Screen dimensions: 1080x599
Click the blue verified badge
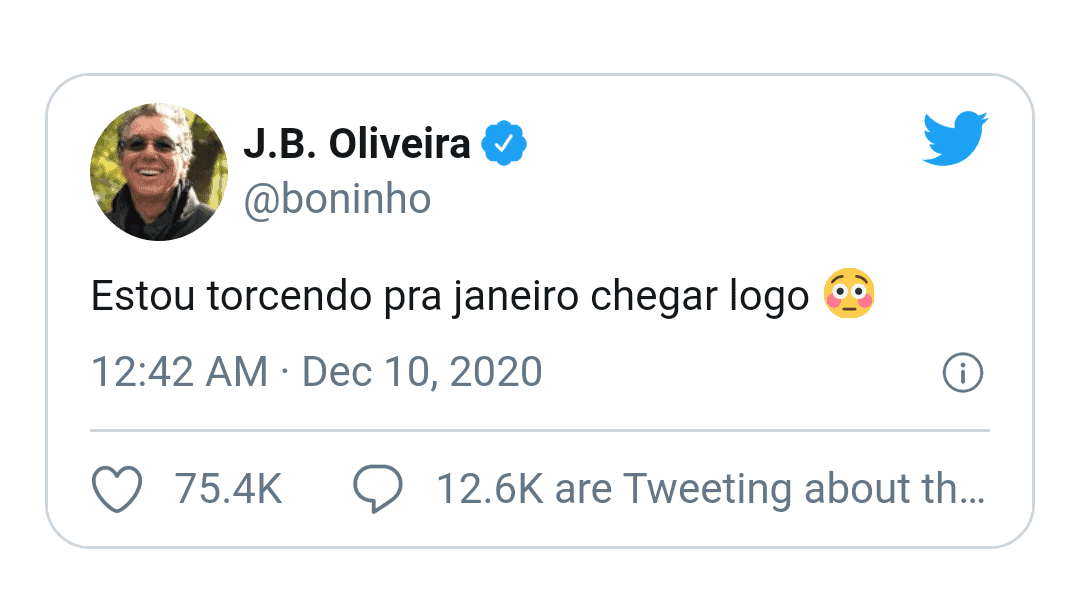pyautogui.click(x=504, y=145)
